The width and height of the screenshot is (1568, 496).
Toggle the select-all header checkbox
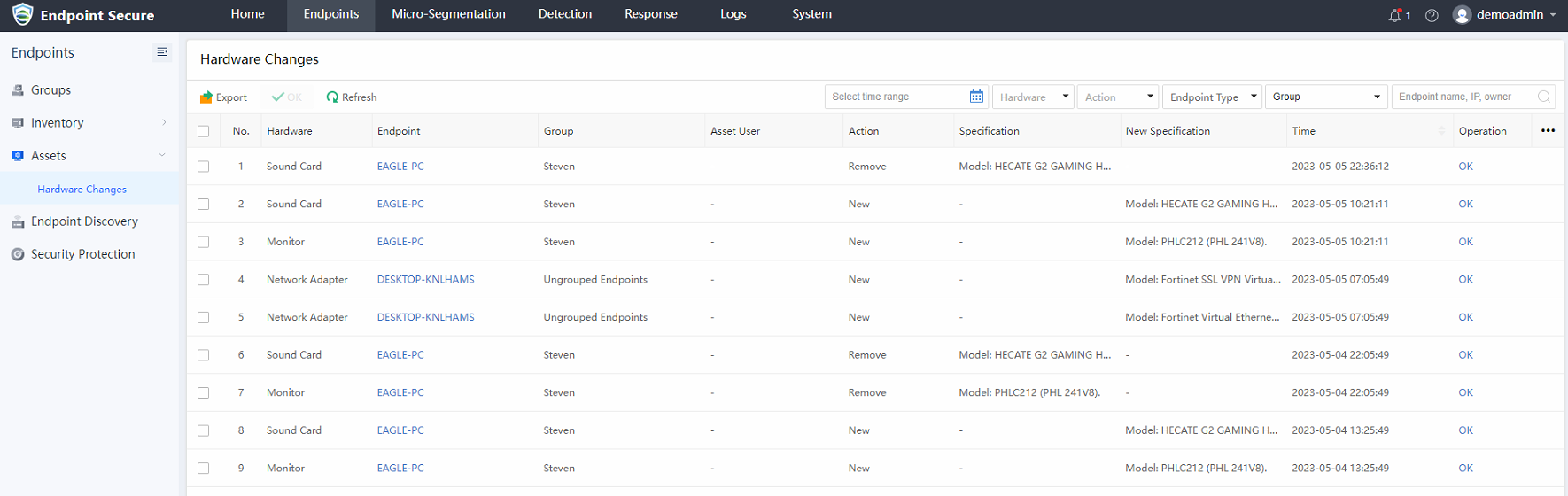click(204, 131)
